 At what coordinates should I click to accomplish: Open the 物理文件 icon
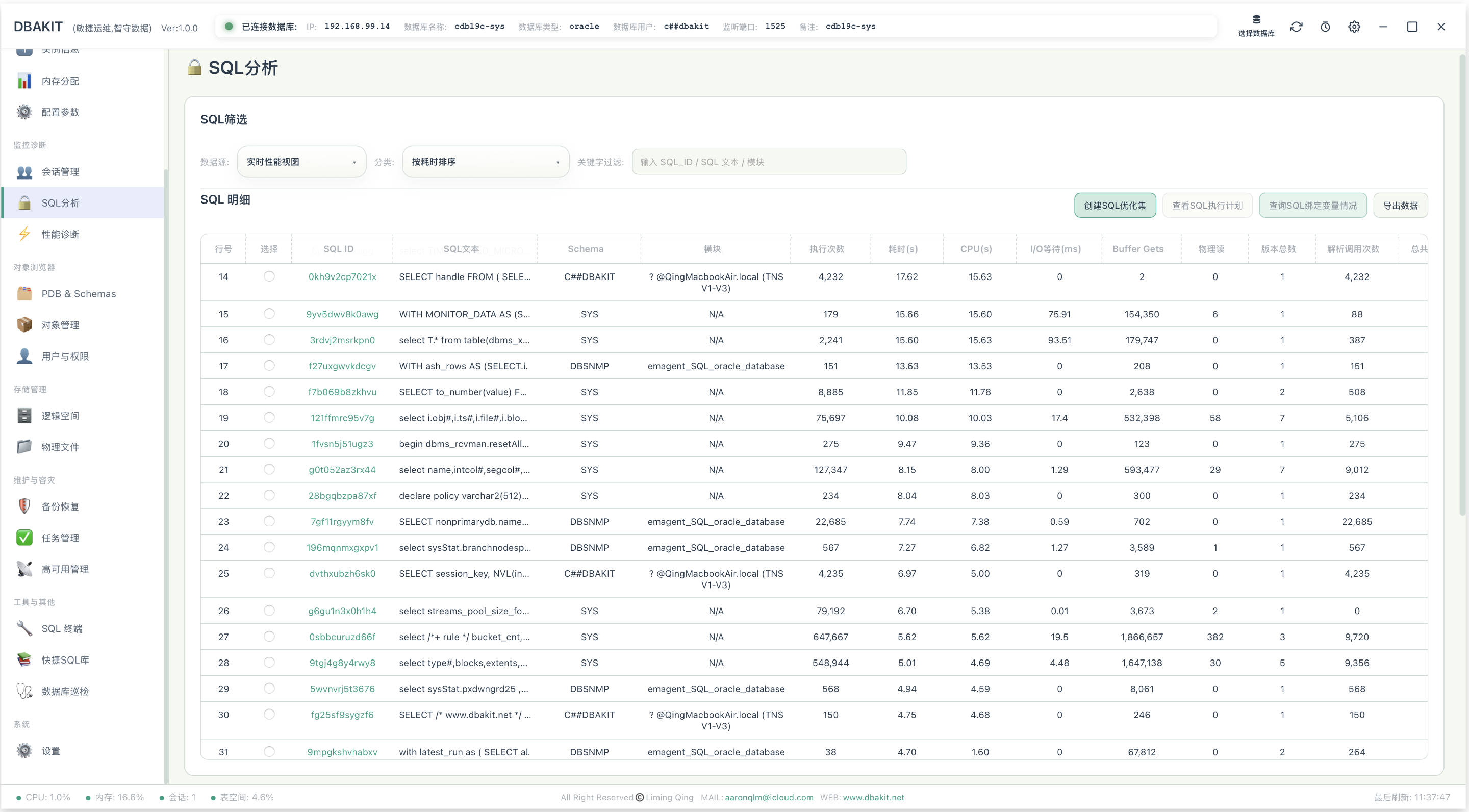pos(24,447)
